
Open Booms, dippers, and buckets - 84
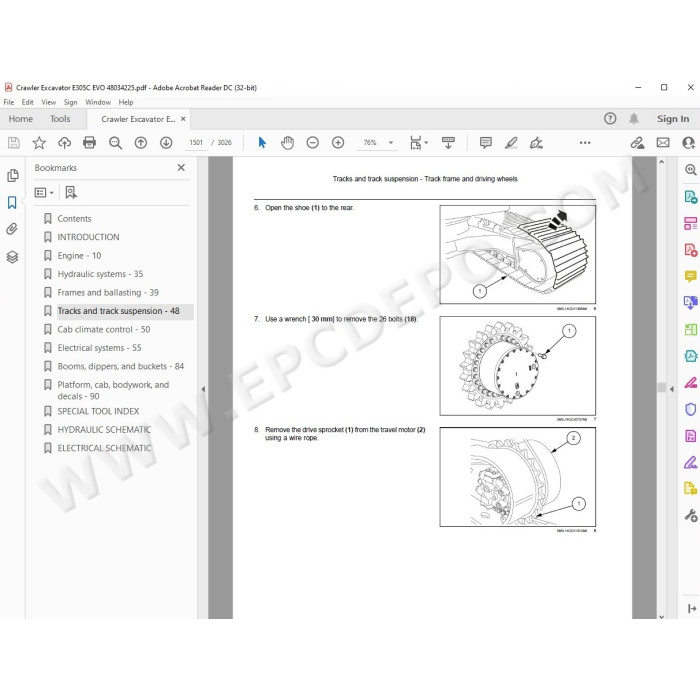[121, 366]
